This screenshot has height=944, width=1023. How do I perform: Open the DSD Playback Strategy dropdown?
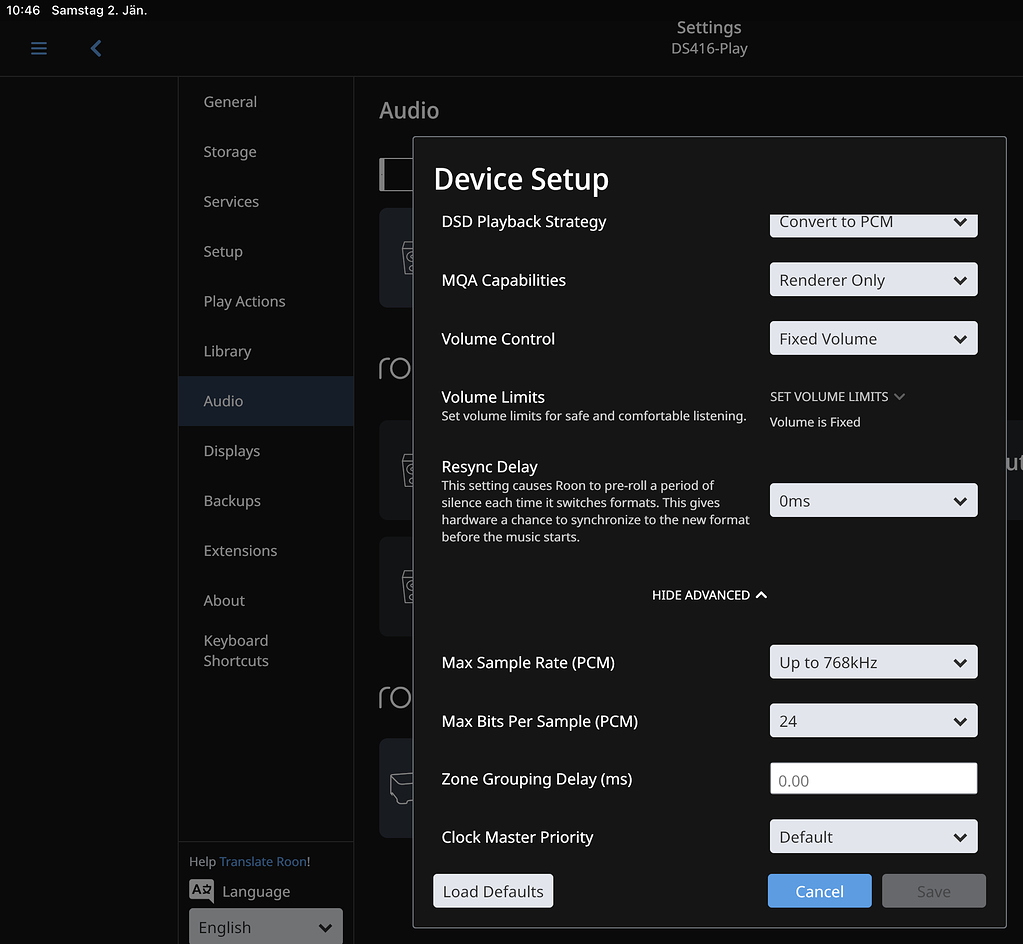point(872,222)
